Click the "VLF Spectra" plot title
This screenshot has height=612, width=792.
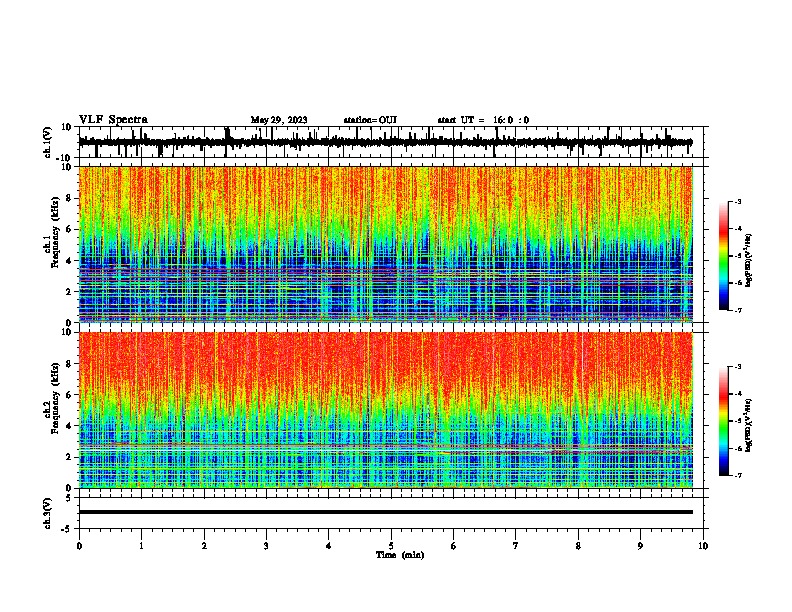113,120
